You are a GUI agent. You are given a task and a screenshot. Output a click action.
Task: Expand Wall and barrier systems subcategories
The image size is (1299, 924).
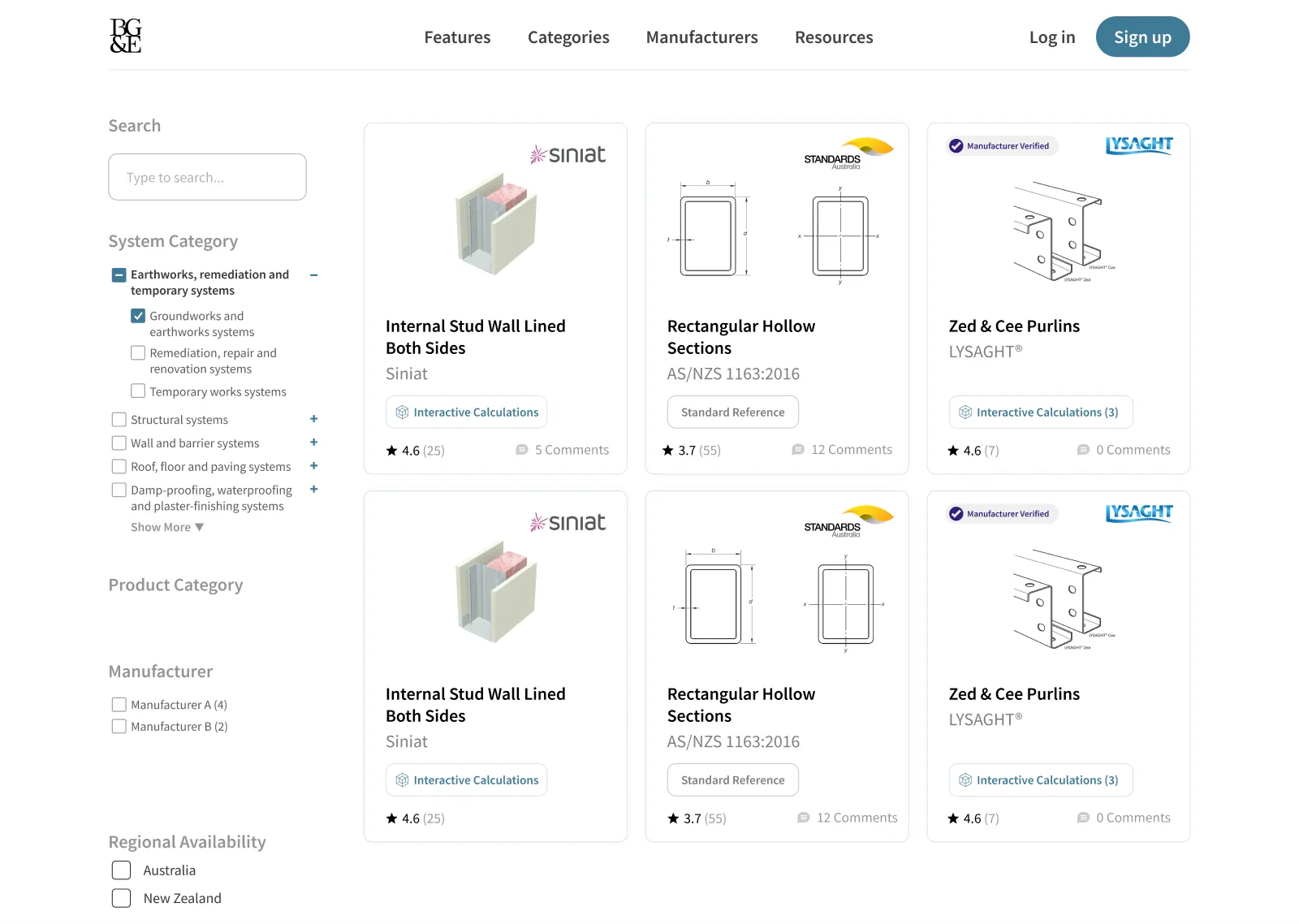(x=313, y=443)
